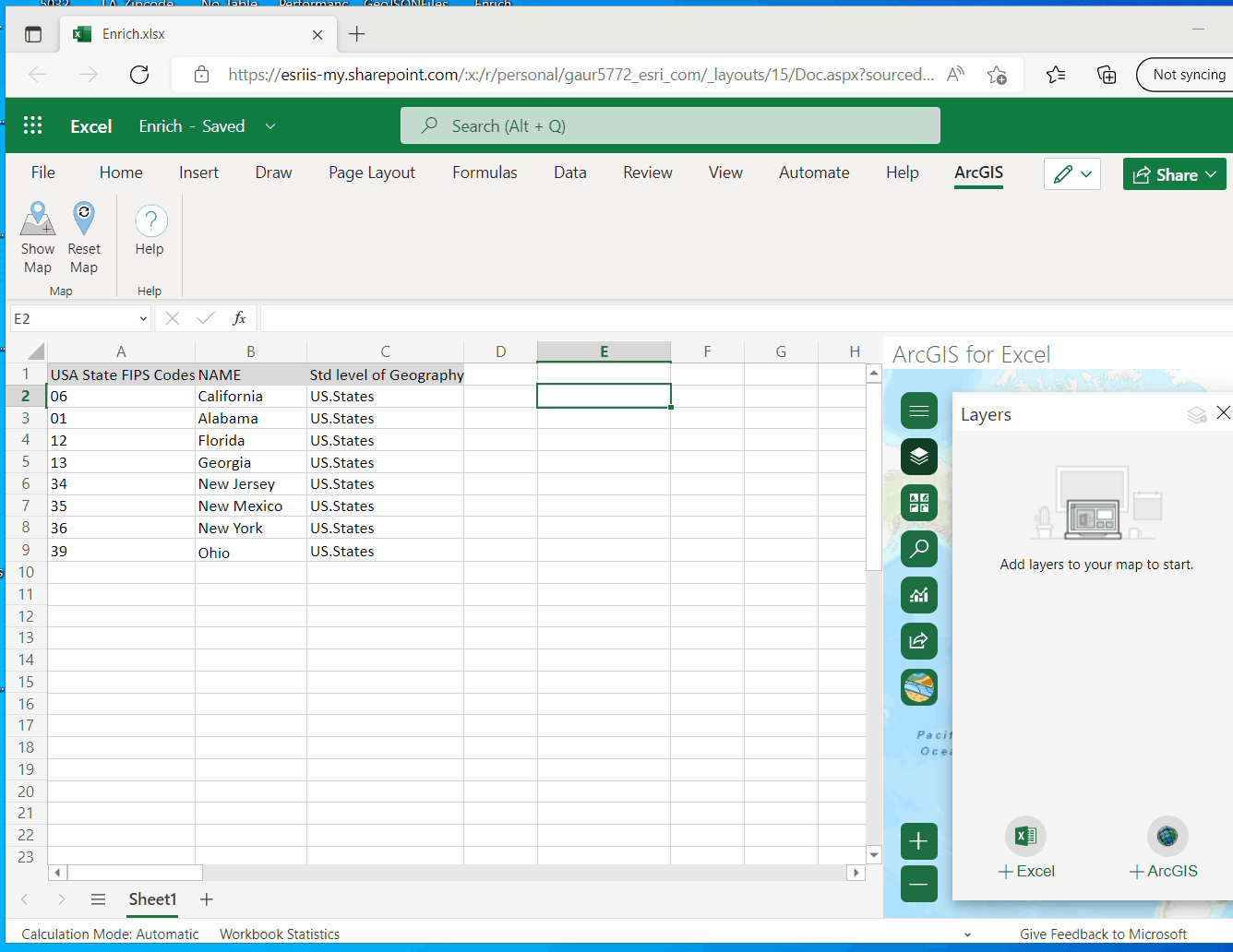
Task: Switch to the Insert ribbon tab
Action: click(199, 173)
